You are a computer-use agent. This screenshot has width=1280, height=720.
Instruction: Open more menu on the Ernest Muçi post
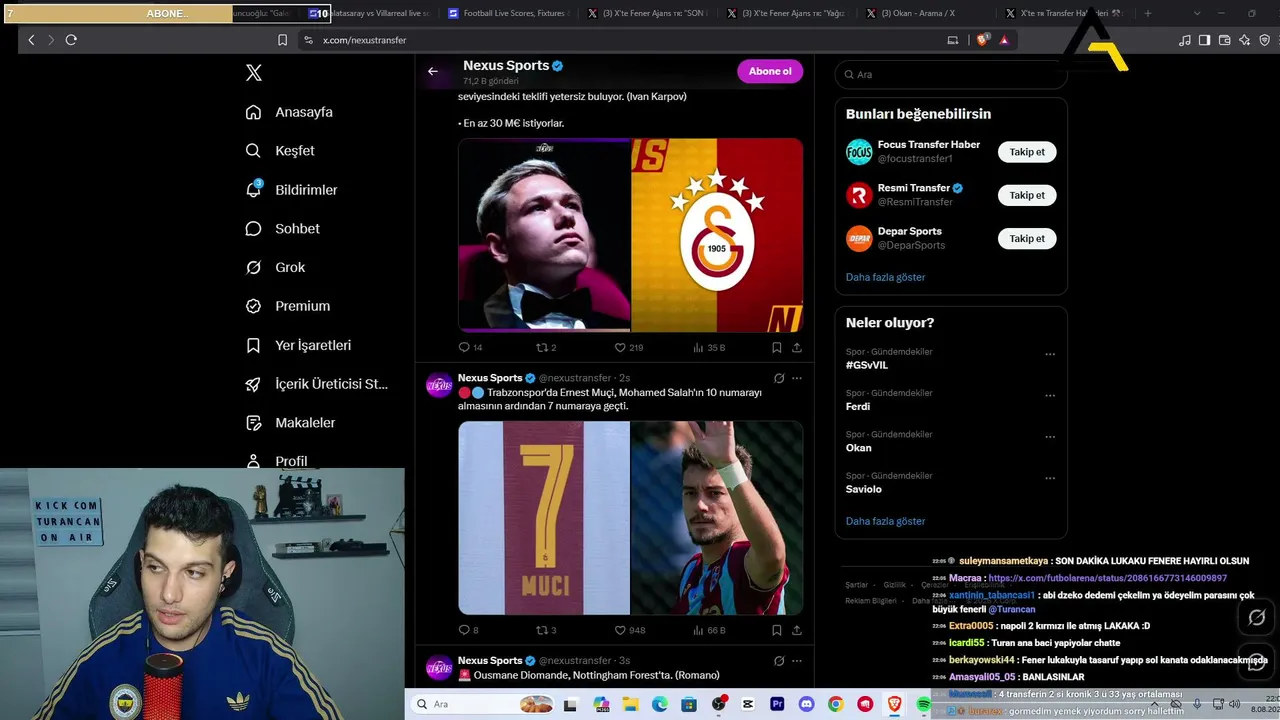(x=797, y=378)
